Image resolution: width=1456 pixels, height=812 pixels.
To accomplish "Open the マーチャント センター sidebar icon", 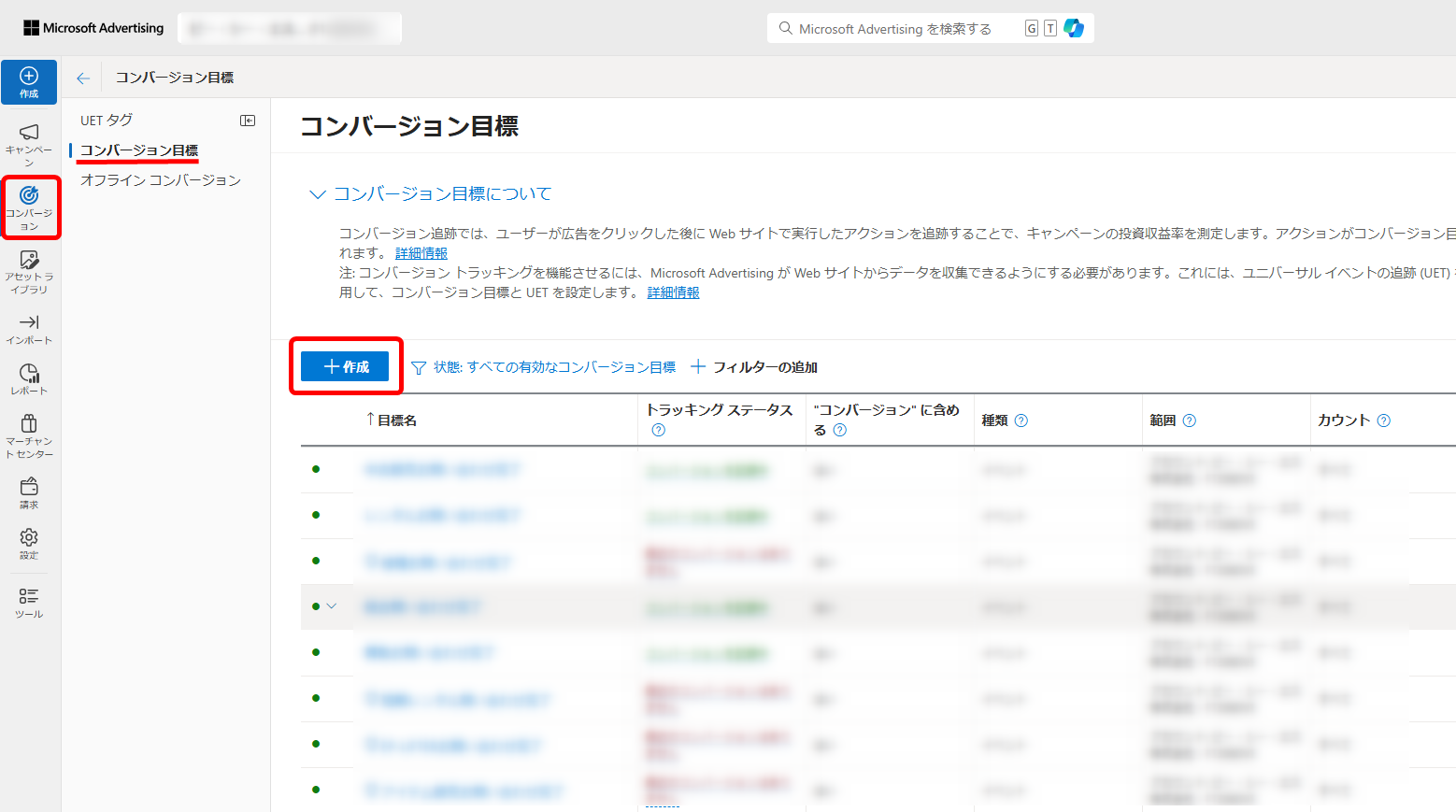I will point(29,436).
